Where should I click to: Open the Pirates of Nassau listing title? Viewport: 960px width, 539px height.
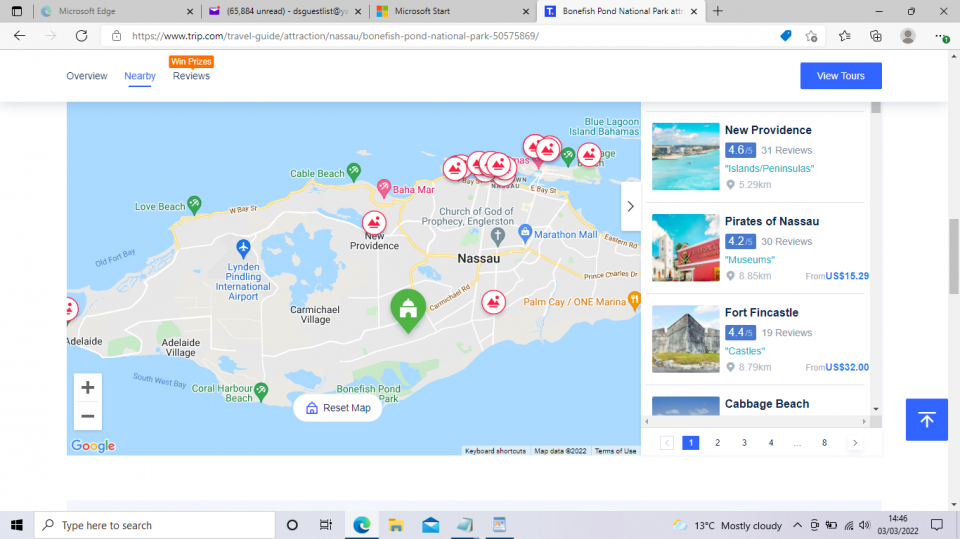[x=771, y=221]
